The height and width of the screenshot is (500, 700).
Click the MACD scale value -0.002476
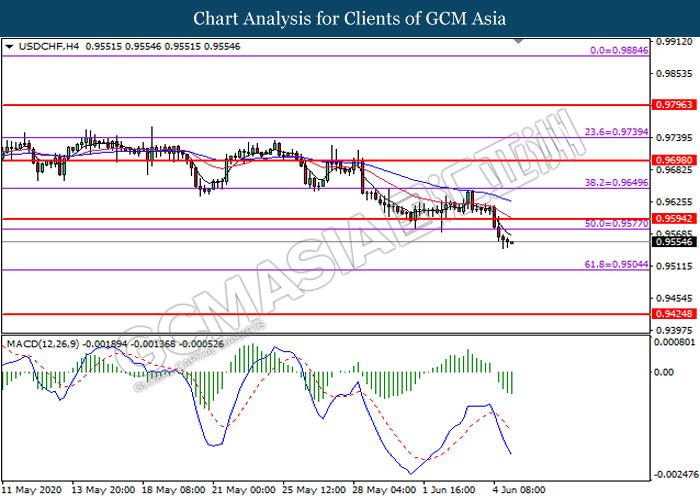tap(676, 474)
